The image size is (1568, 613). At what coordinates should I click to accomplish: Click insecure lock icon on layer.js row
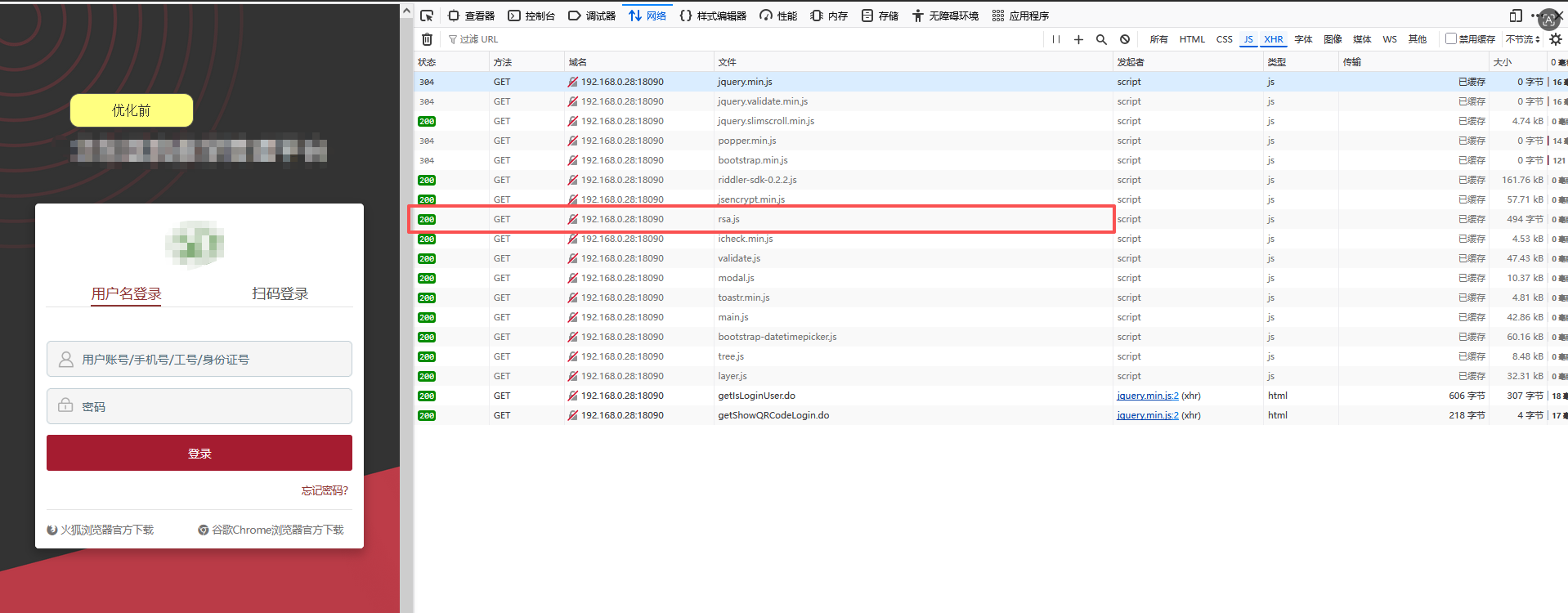tap(573, 376)
